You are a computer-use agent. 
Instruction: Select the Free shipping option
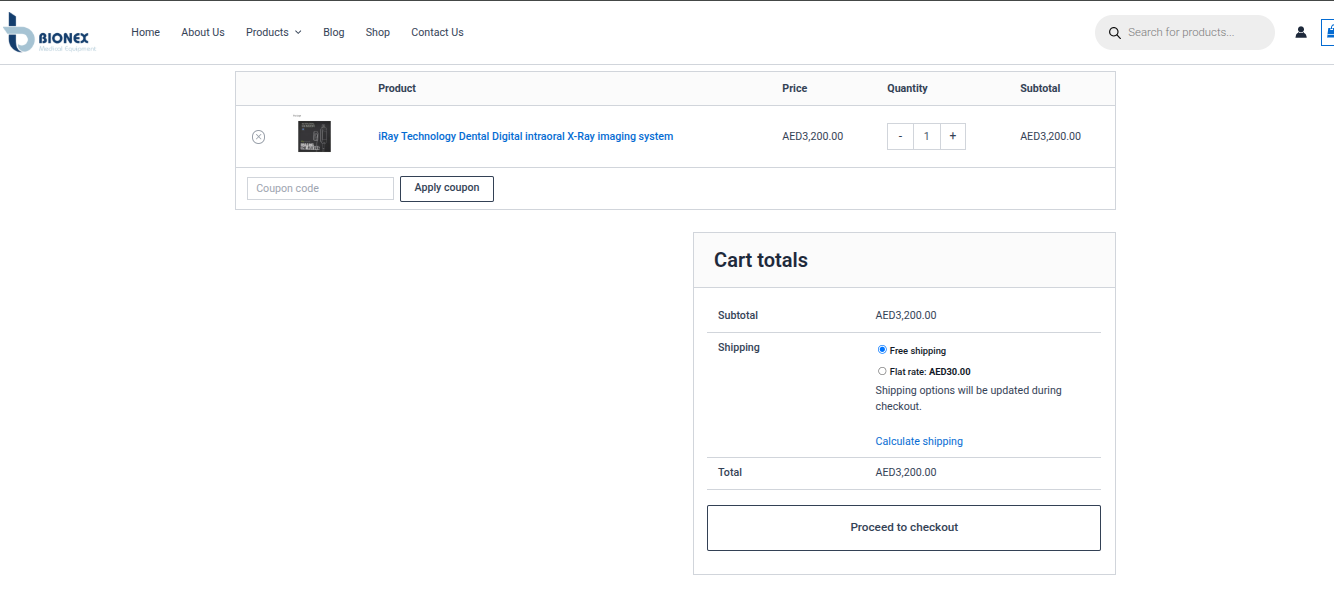pos(882,350)
